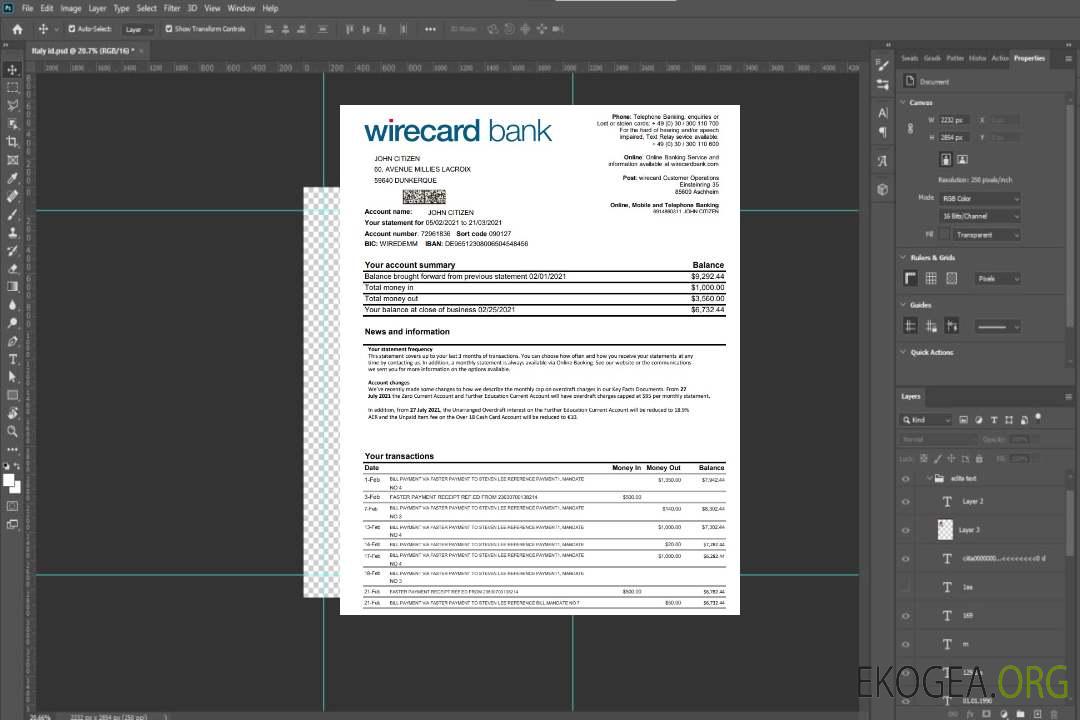Filter layers by pixel layer icon
1080x720 pixels.
click(x=963, y=420)
